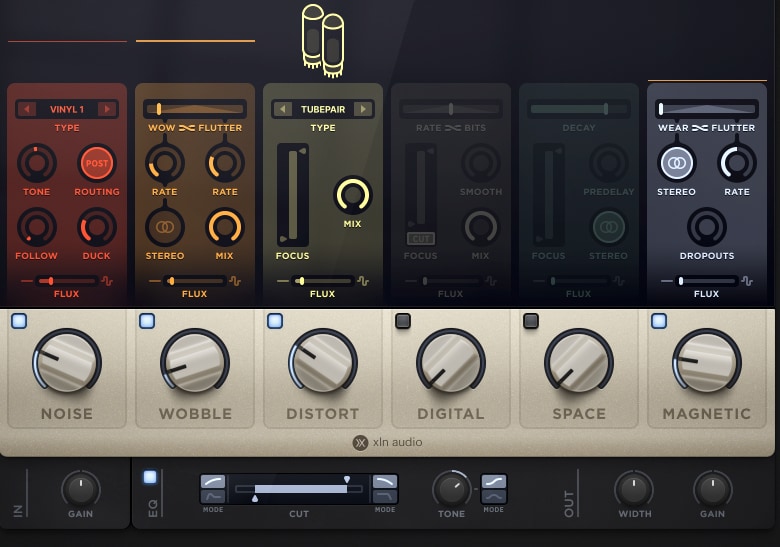The image size is (780, 547).
Task: Click the EQ Tone knob
Action: click(451, 489)
